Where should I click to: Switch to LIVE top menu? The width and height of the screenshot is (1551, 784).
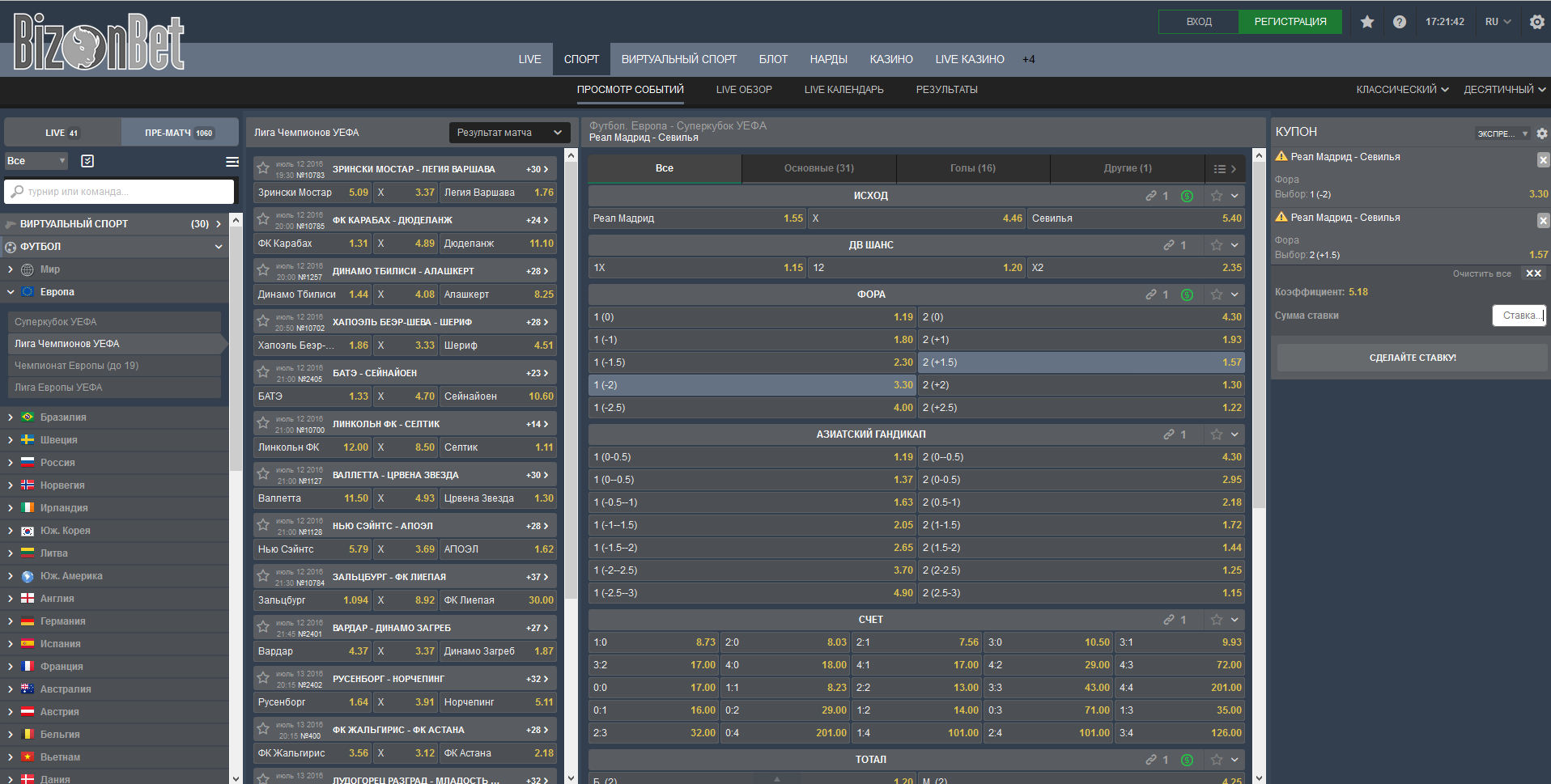(529, 59)
